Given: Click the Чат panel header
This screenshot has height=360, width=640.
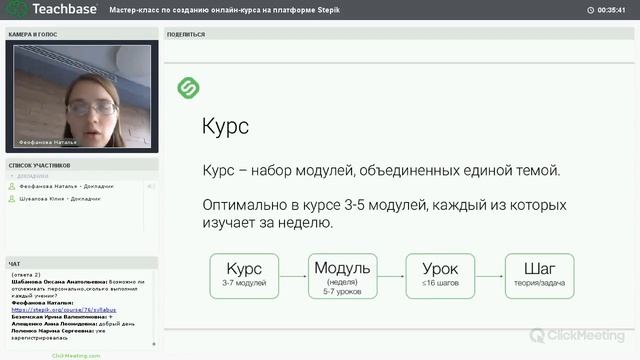Looking at the screenshot, I should 82,264.
